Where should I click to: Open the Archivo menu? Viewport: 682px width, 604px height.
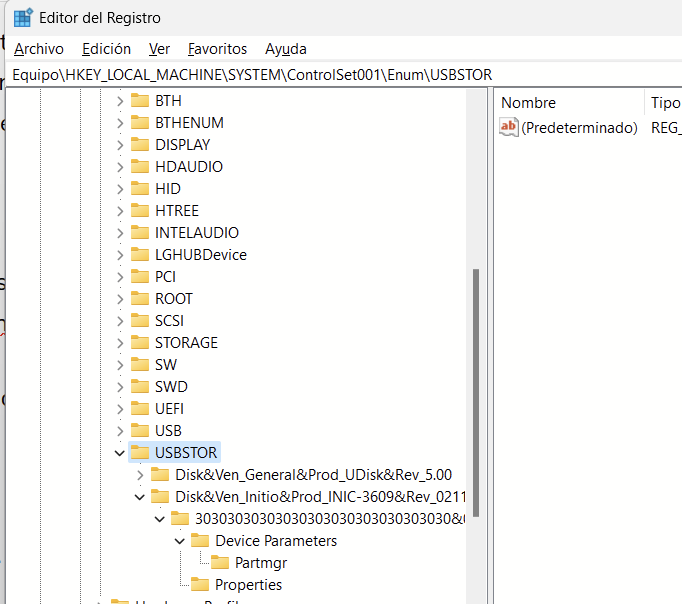(39, 48)
